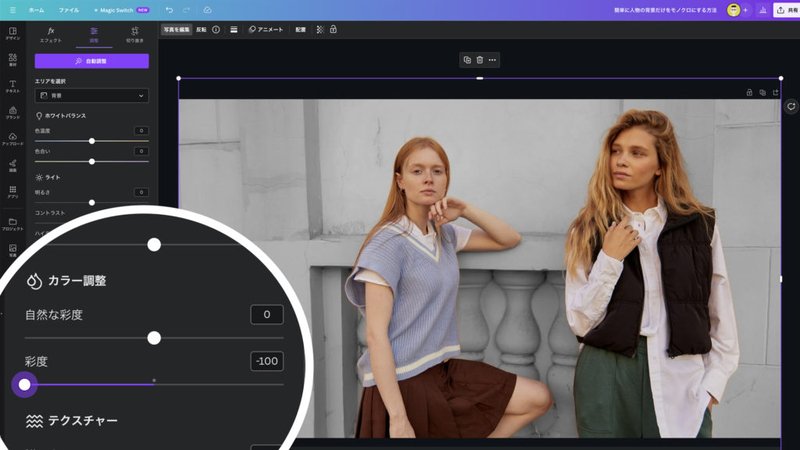800x450 pixels.
Task: Open the ブランド sidebar panel
Action: 13,113
